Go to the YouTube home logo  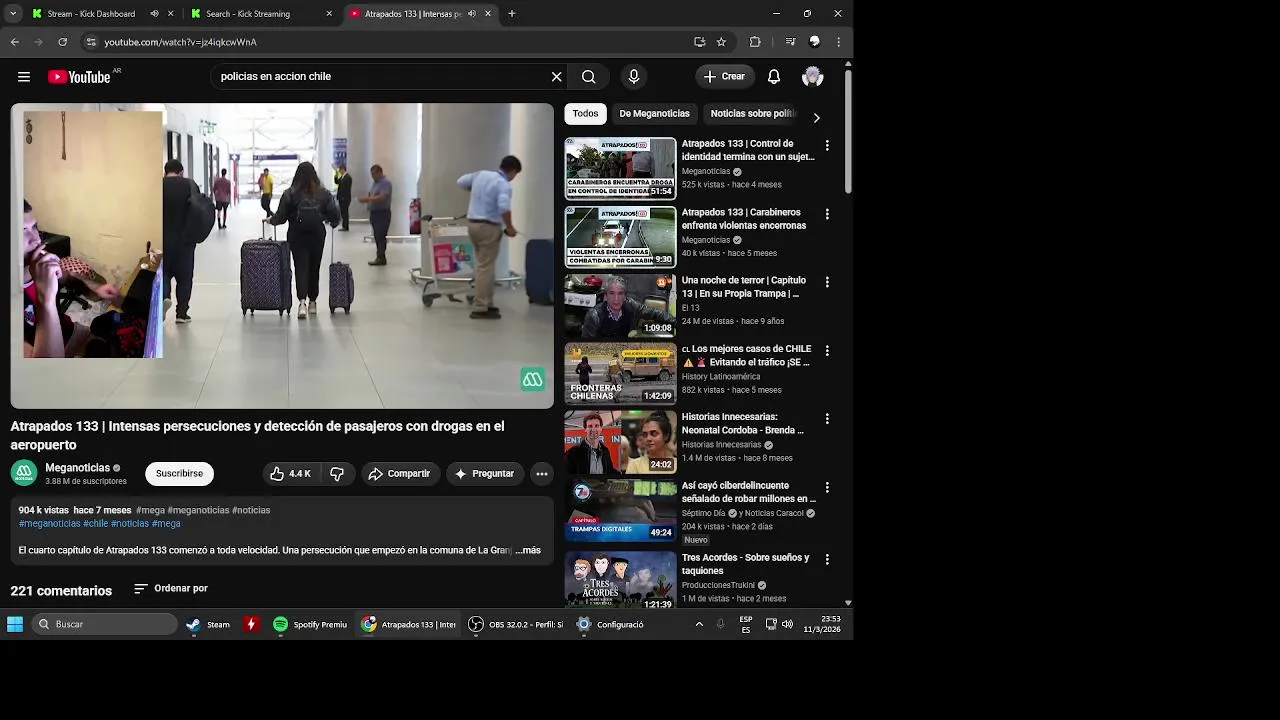point(79,77)
